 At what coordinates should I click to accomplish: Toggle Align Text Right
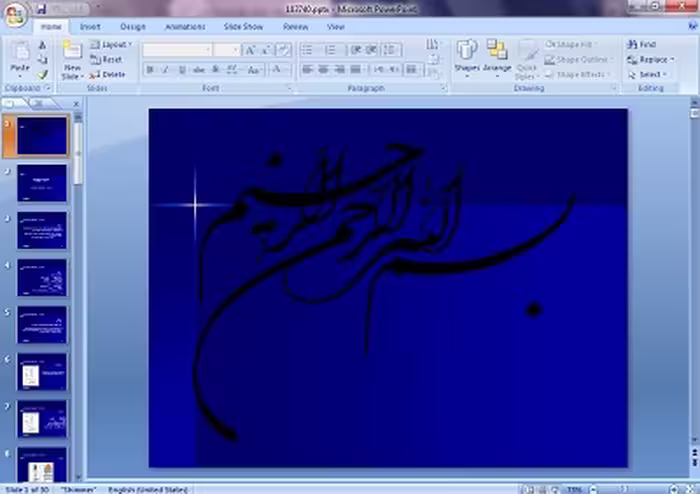pos(339,70)
